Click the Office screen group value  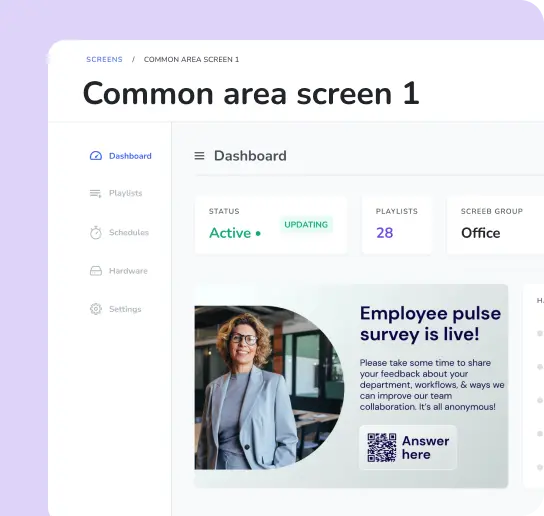pos(481,233)
